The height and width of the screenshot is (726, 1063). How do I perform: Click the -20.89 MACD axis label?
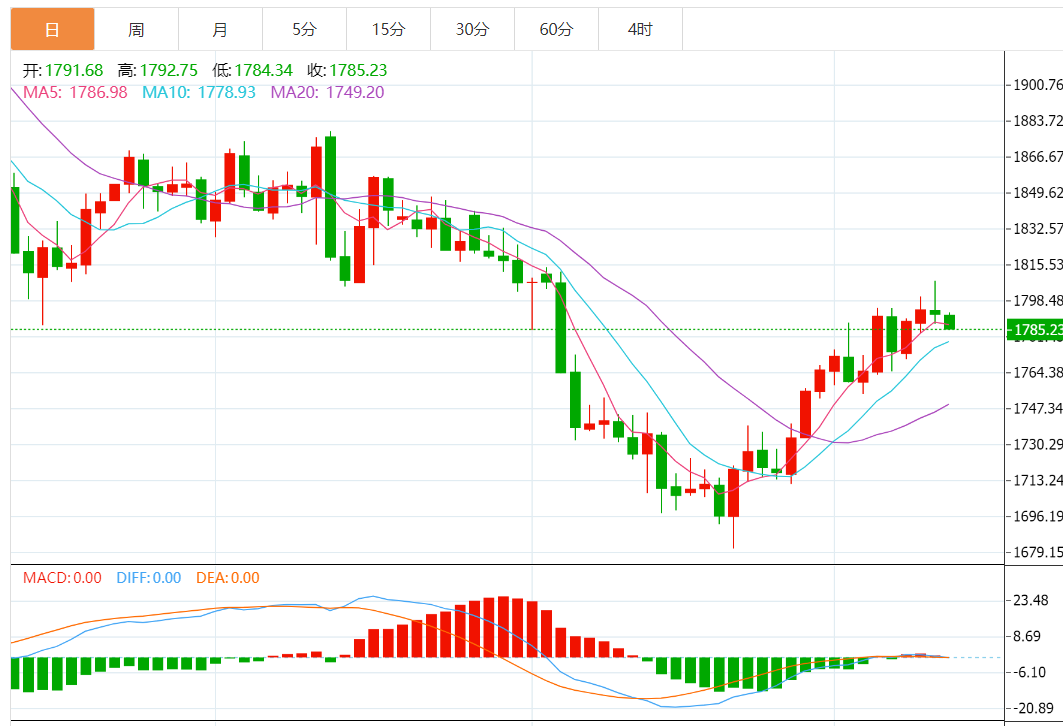1033,708
